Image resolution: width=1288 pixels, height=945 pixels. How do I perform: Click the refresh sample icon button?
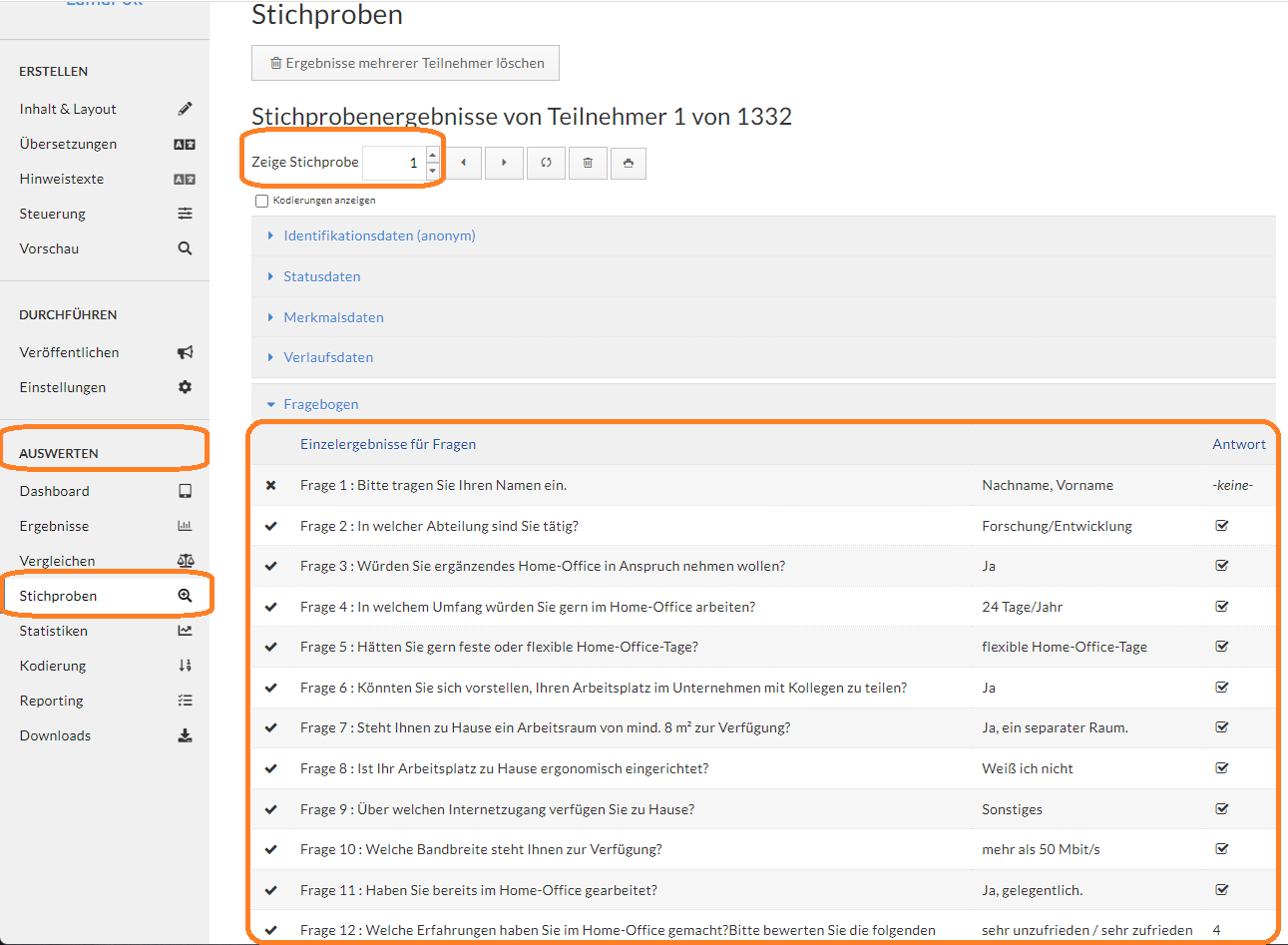[546, 163]
